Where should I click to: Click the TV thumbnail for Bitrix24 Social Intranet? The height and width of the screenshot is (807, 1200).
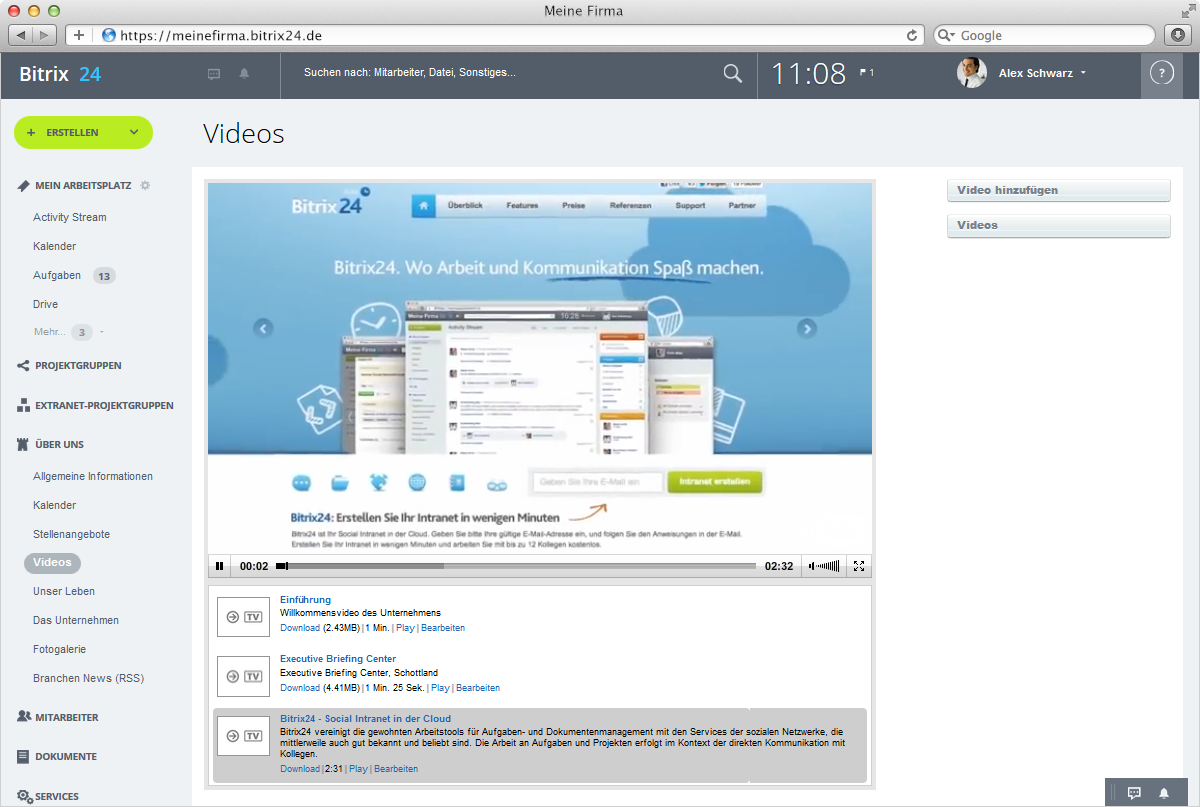click(x=244, y=737)
